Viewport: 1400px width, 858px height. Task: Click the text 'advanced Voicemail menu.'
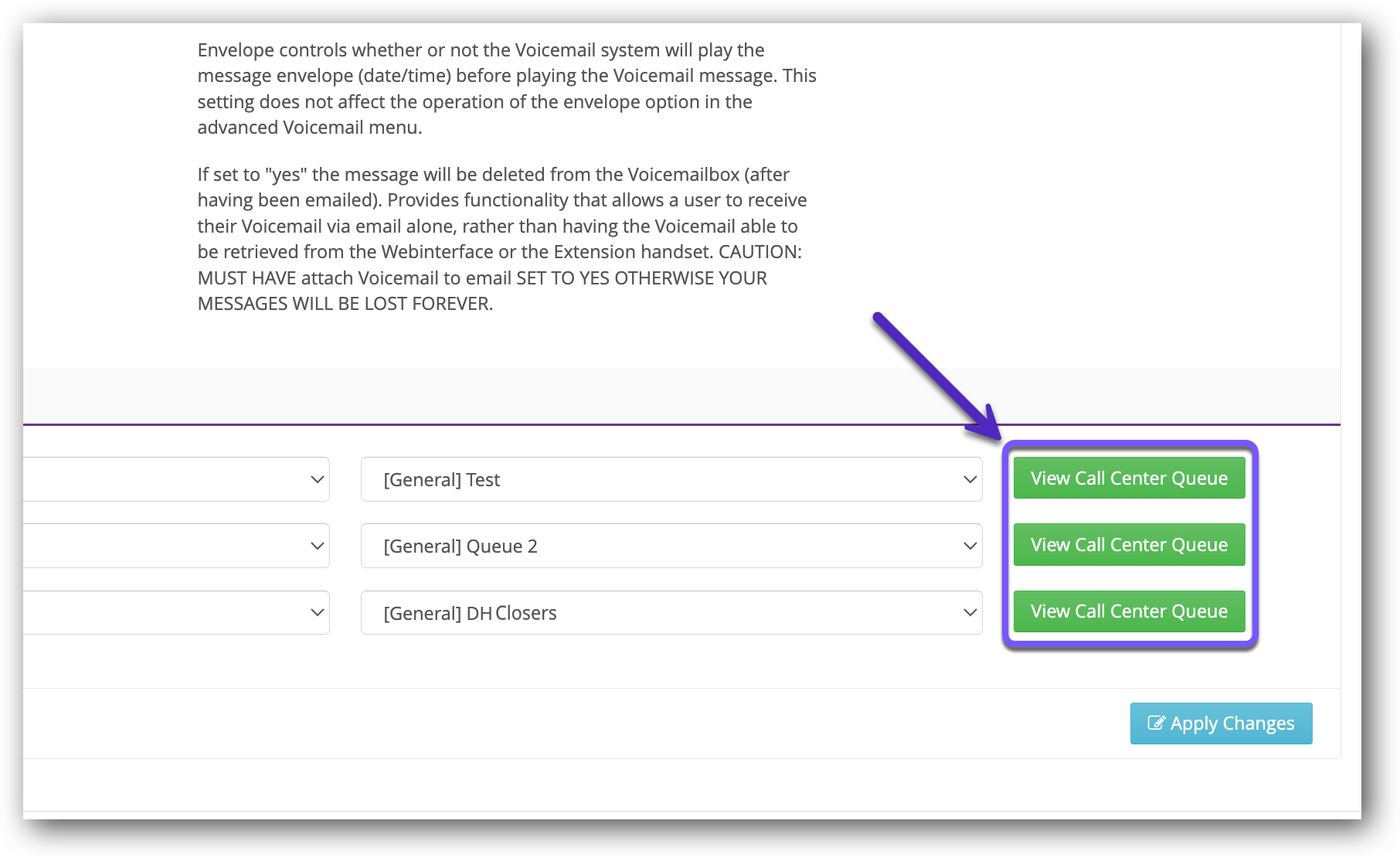pyautogui.click(x=310, y=128)
